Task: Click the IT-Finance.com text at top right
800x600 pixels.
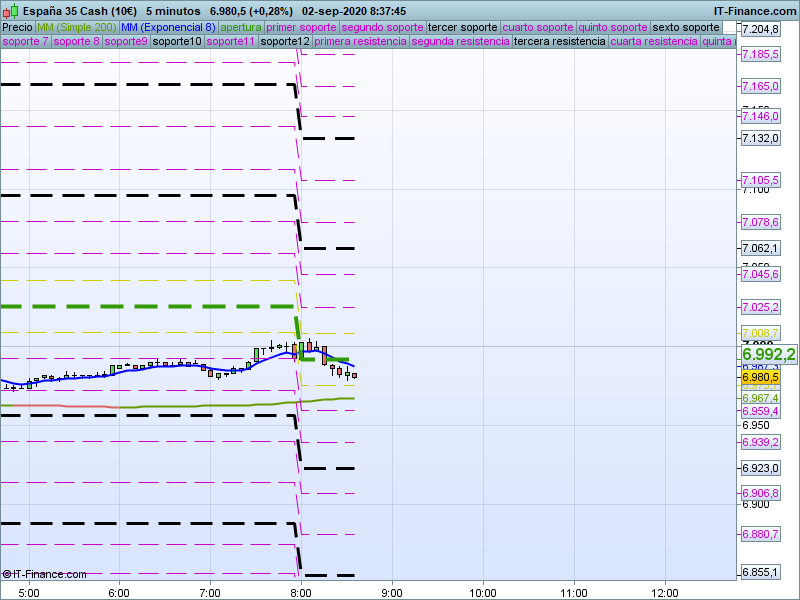Action: (x=755, y=11)
